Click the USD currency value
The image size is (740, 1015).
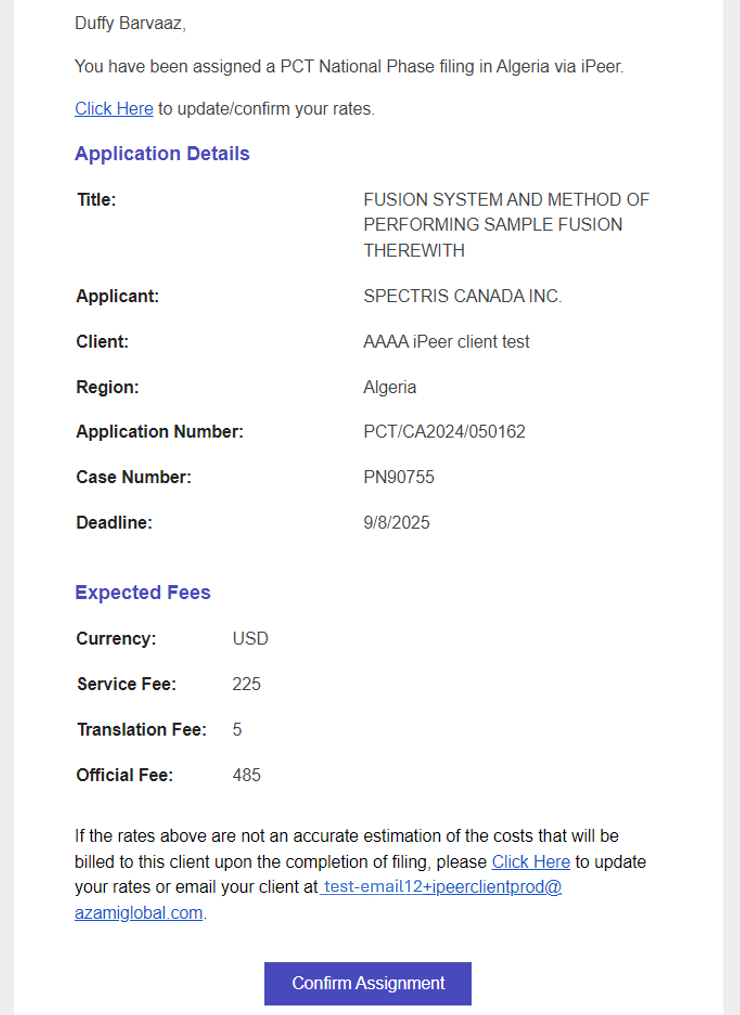(250, 639)
